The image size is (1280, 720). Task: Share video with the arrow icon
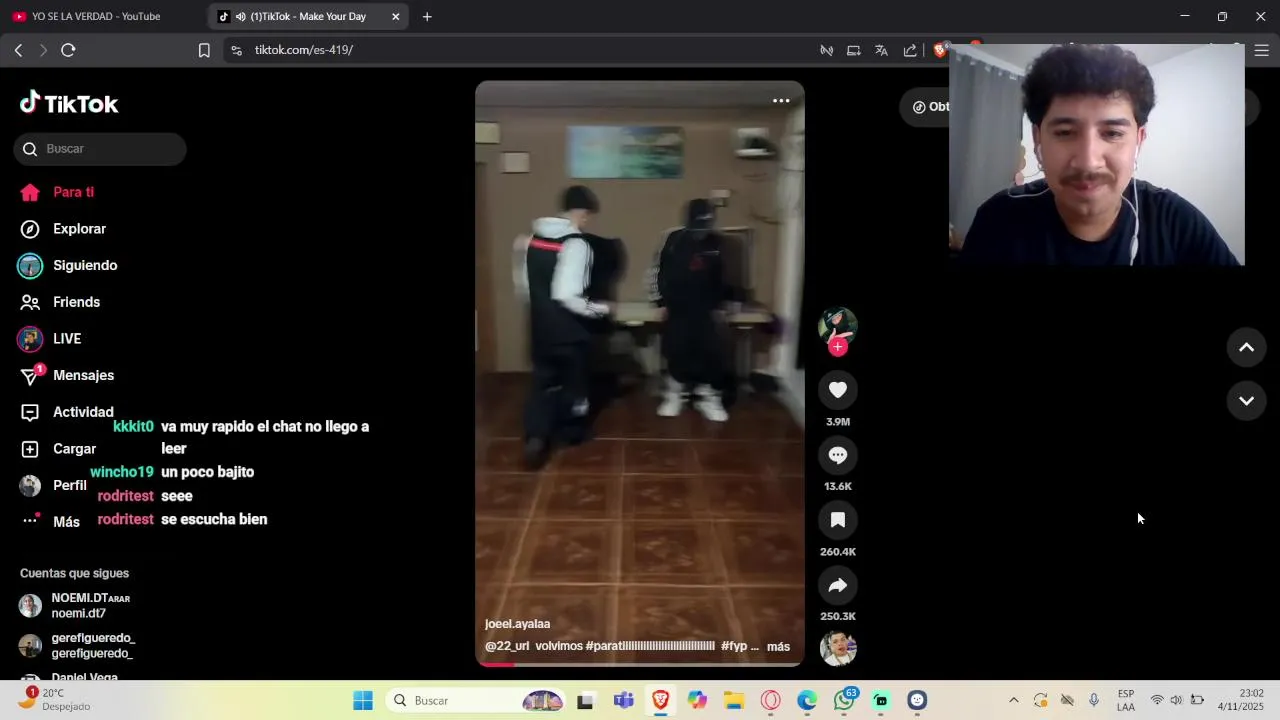(838, 585)
